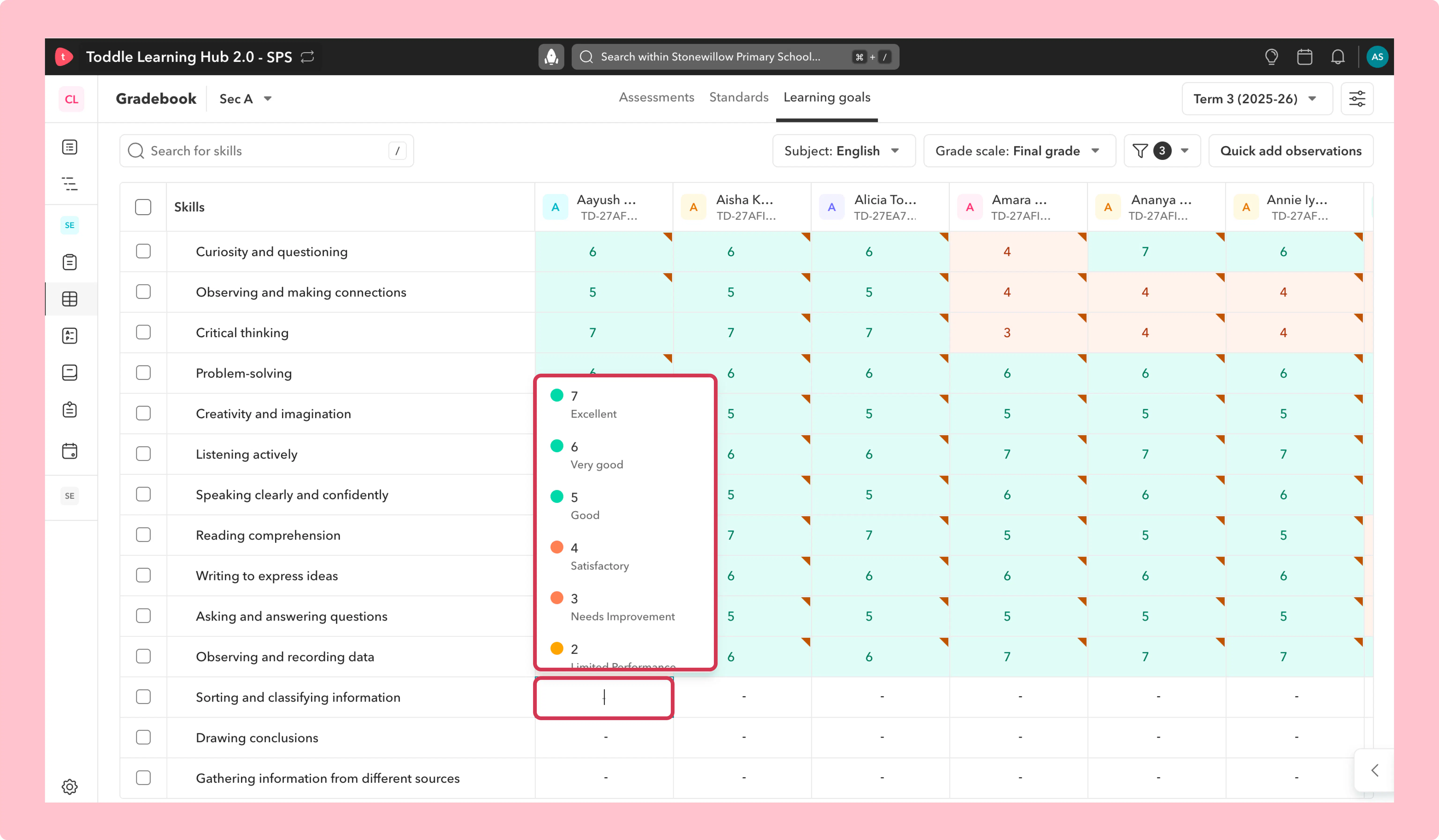The height and width of the screenshot is (840, 1439).
Task: Click the Search for skills field
Action: 267,151
